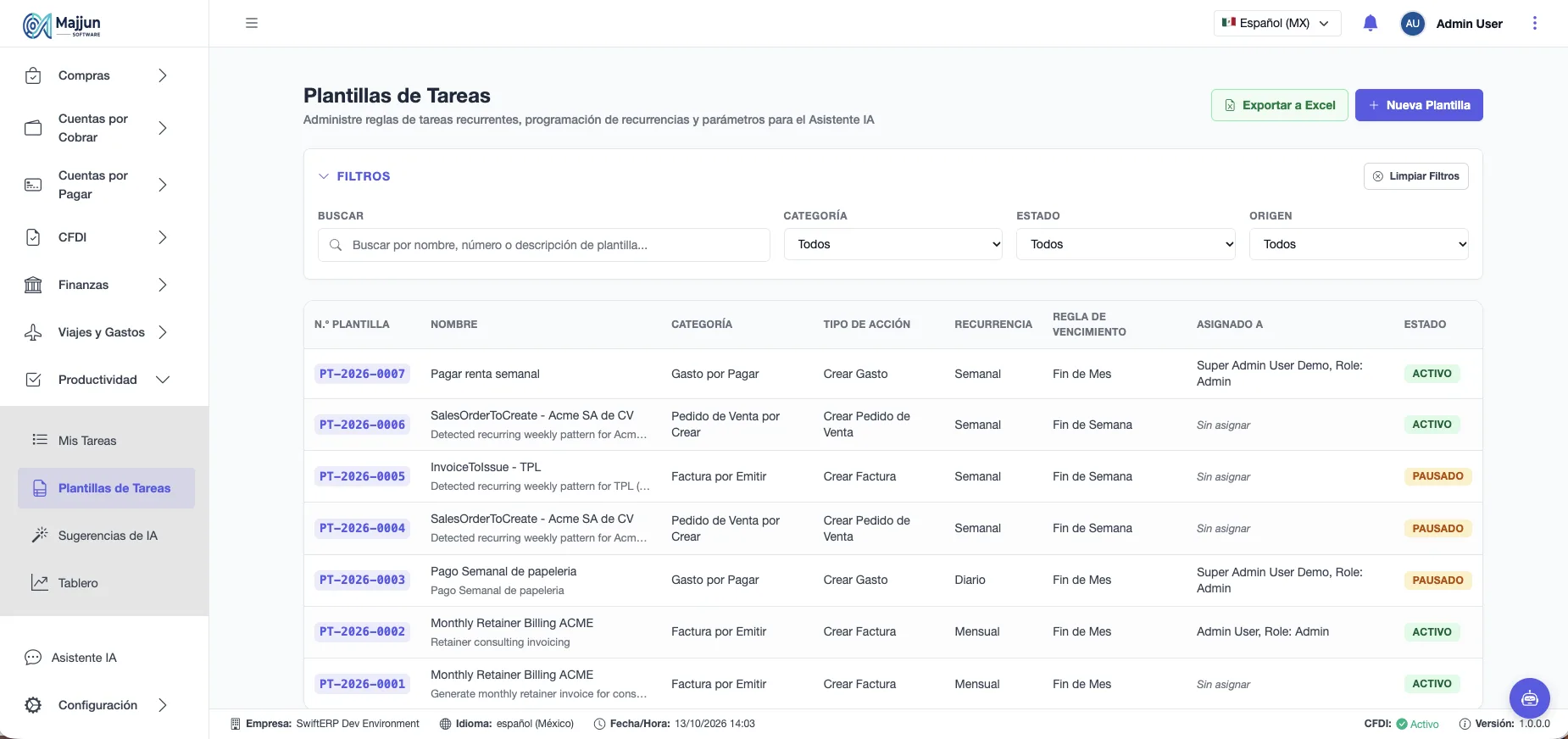Click the AU user avatar
Image resolution: width=1568 pixels, height=739 pixels.
click(1412, 24)
